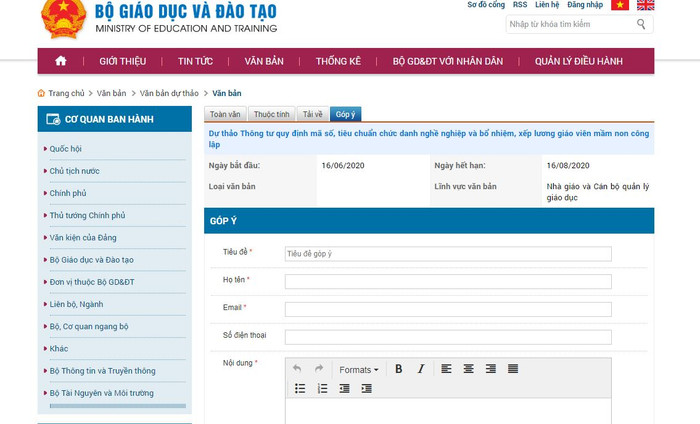Image resolution: width=700 pixels, height=424 pixels.
Task: Click the home icon in navigation bar
Action: [x=61, y=61]
